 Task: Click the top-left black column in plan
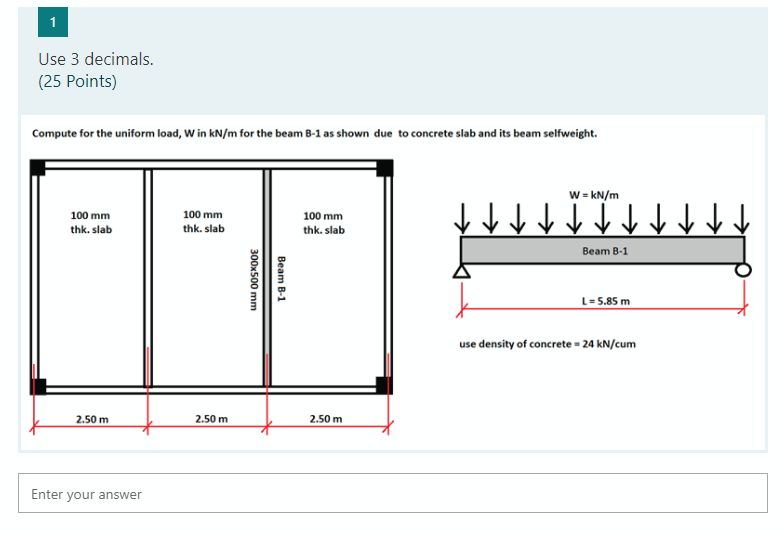tap(37, 168)
